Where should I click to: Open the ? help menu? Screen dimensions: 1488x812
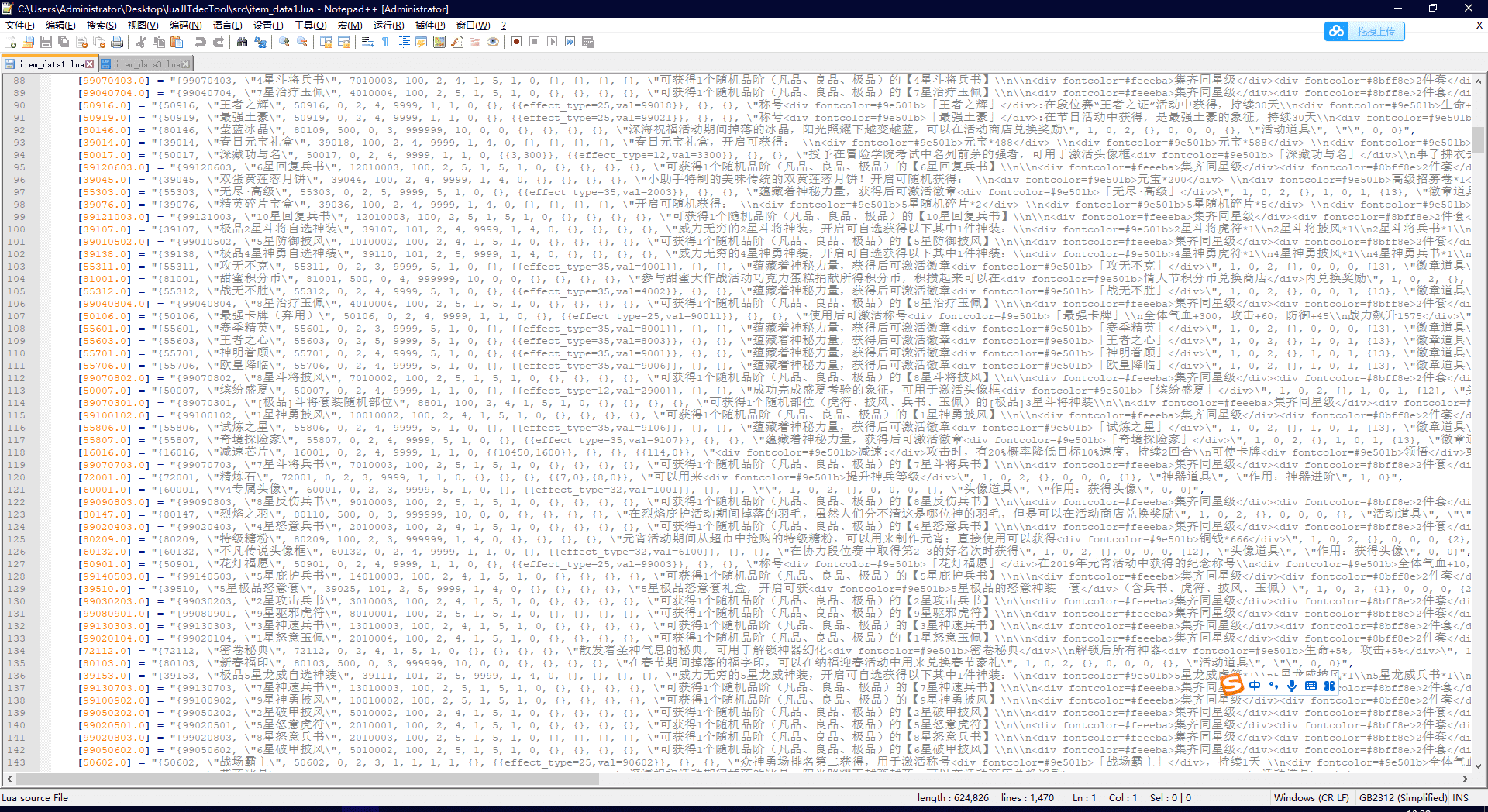[x=504, y=26]
